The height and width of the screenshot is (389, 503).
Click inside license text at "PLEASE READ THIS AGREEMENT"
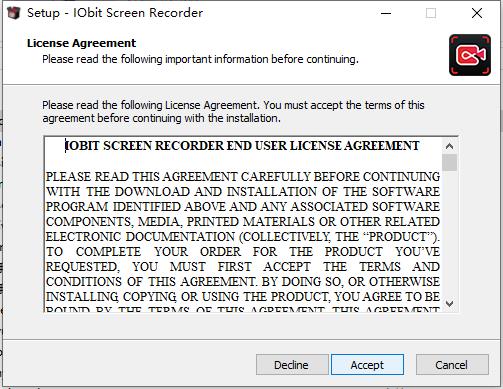pos(141,176)
